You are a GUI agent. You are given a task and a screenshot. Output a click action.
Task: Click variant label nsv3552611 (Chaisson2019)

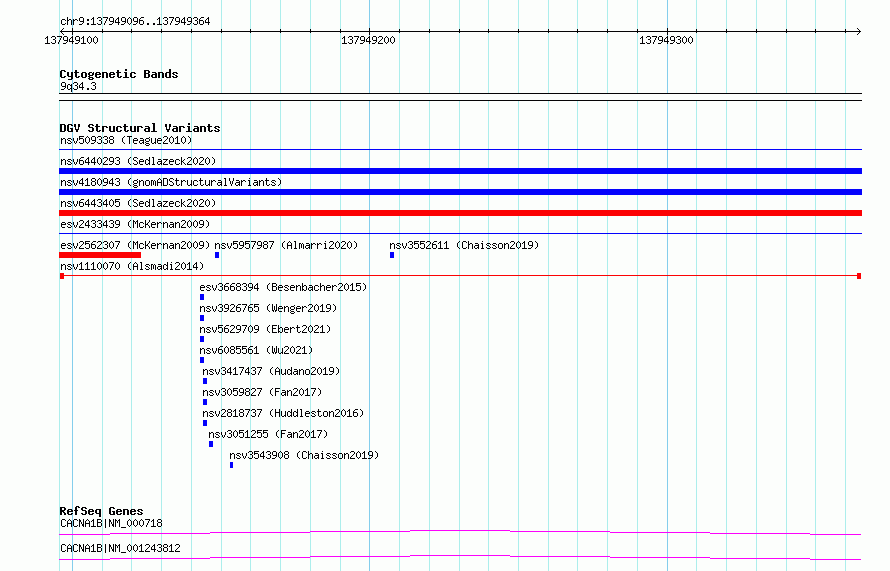464,245
